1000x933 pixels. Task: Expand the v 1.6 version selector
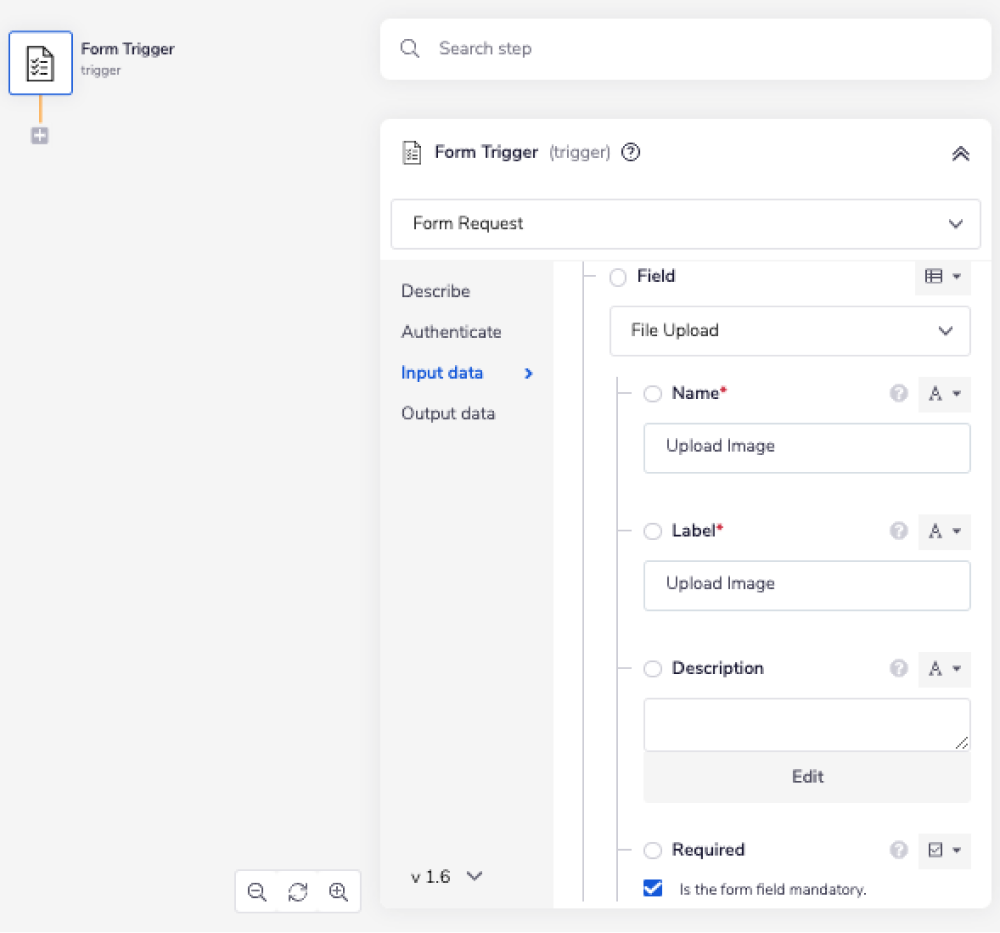pyautogui.click(x=447, y=876)
